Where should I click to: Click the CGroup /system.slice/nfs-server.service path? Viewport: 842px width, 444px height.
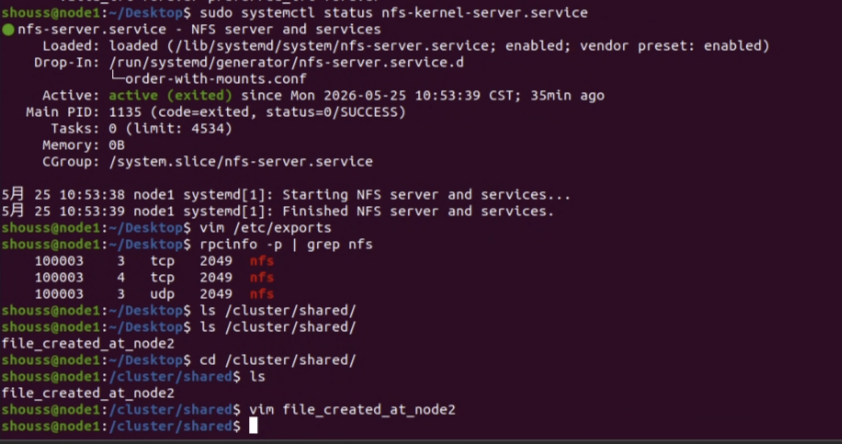241,162
